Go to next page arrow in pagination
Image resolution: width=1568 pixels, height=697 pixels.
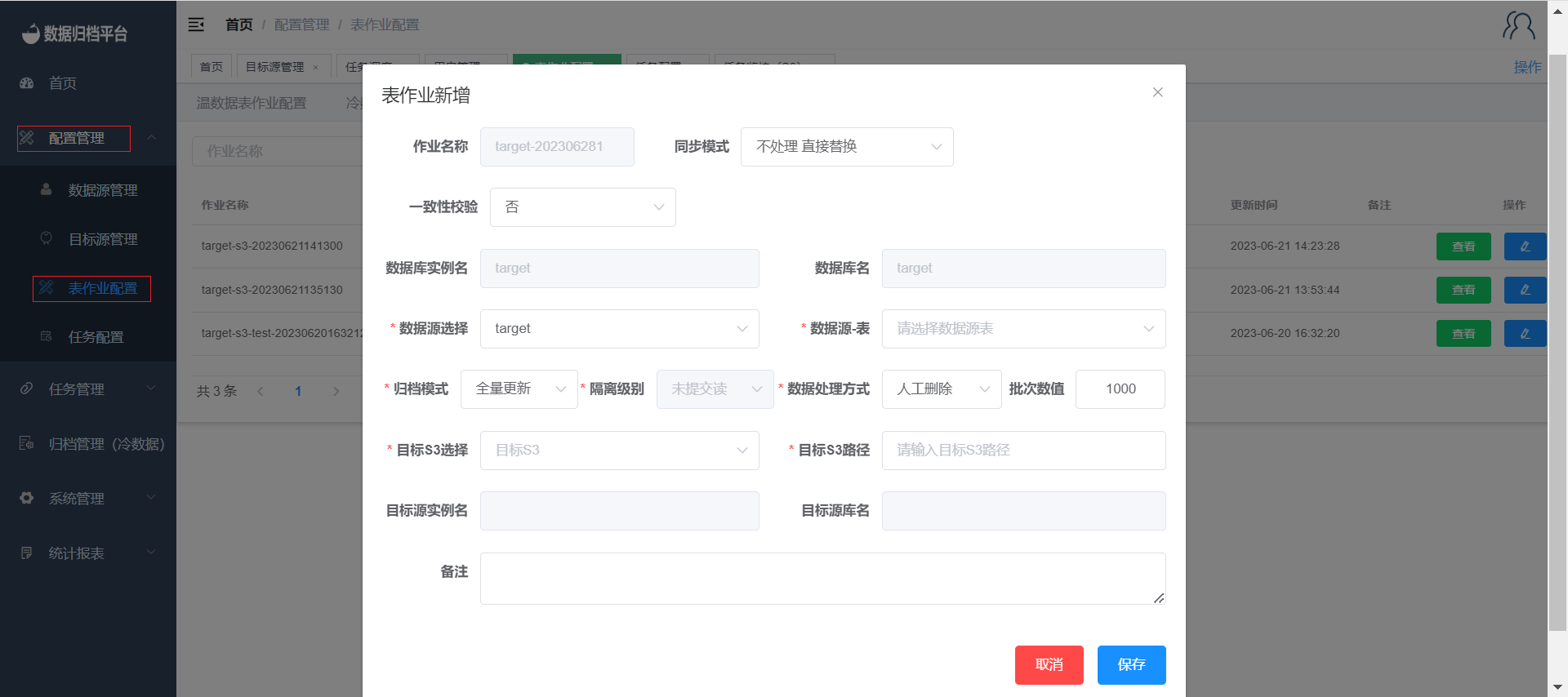[x=336, y=391]
